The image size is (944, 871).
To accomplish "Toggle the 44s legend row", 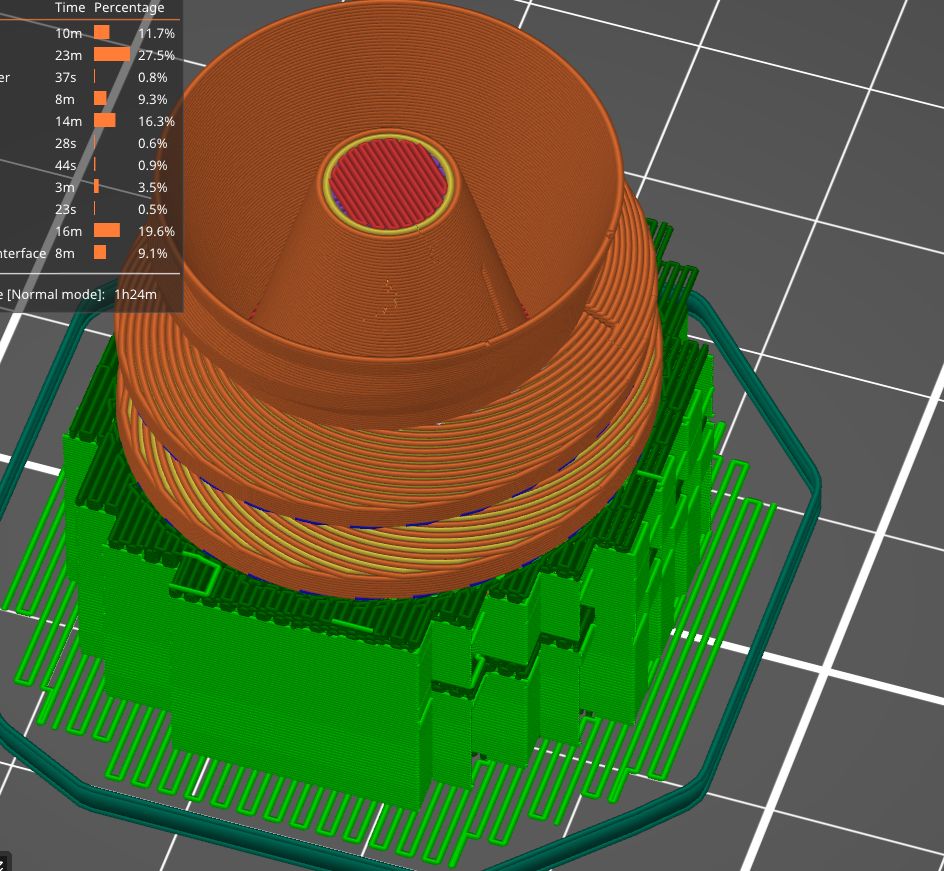I will pyautogui.click(x=90, y=165).
